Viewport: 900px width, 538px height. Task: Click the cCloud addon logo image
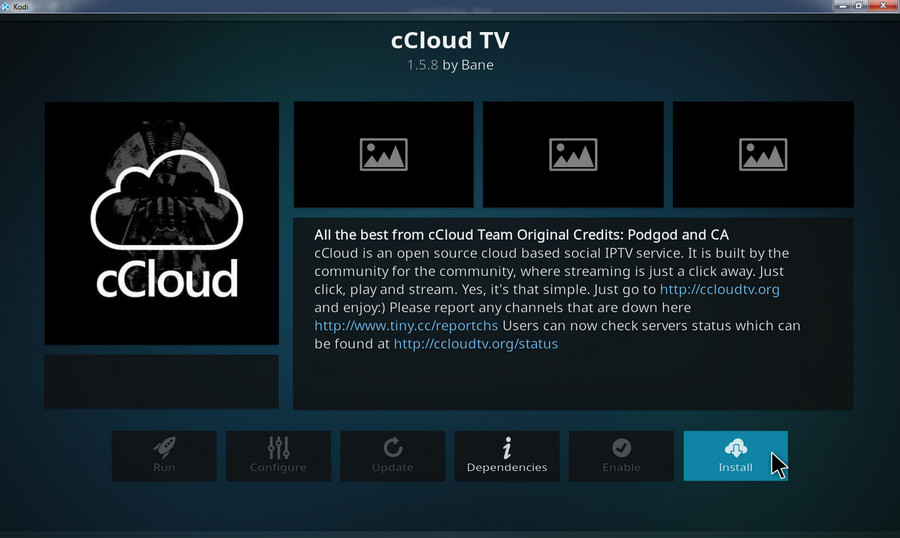click(162, 223)
